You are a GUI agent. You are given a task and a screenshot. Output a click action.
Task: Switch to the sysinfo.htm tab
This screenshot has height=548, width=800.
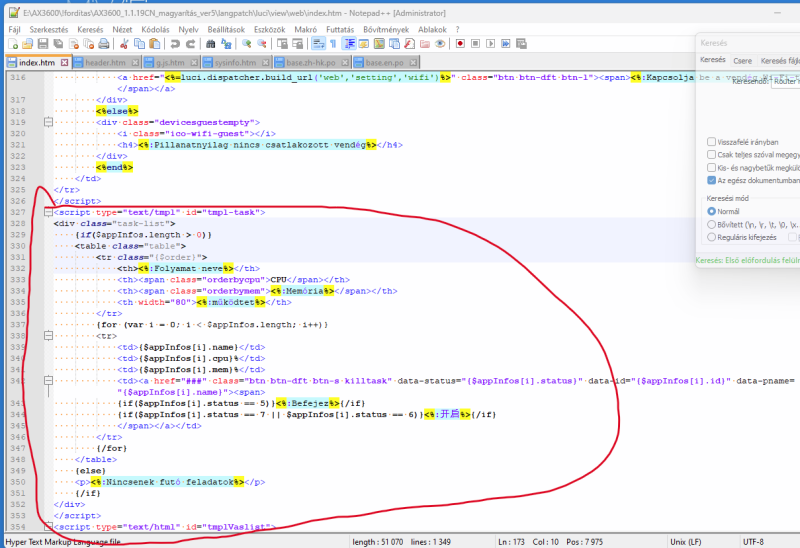235,63
